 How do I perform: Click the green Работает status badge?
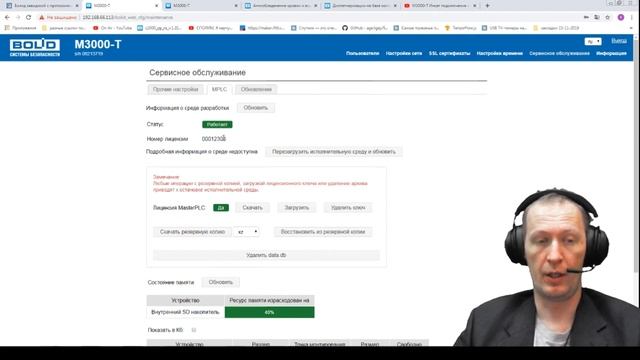pyautogui.click(x=217, y=124)
